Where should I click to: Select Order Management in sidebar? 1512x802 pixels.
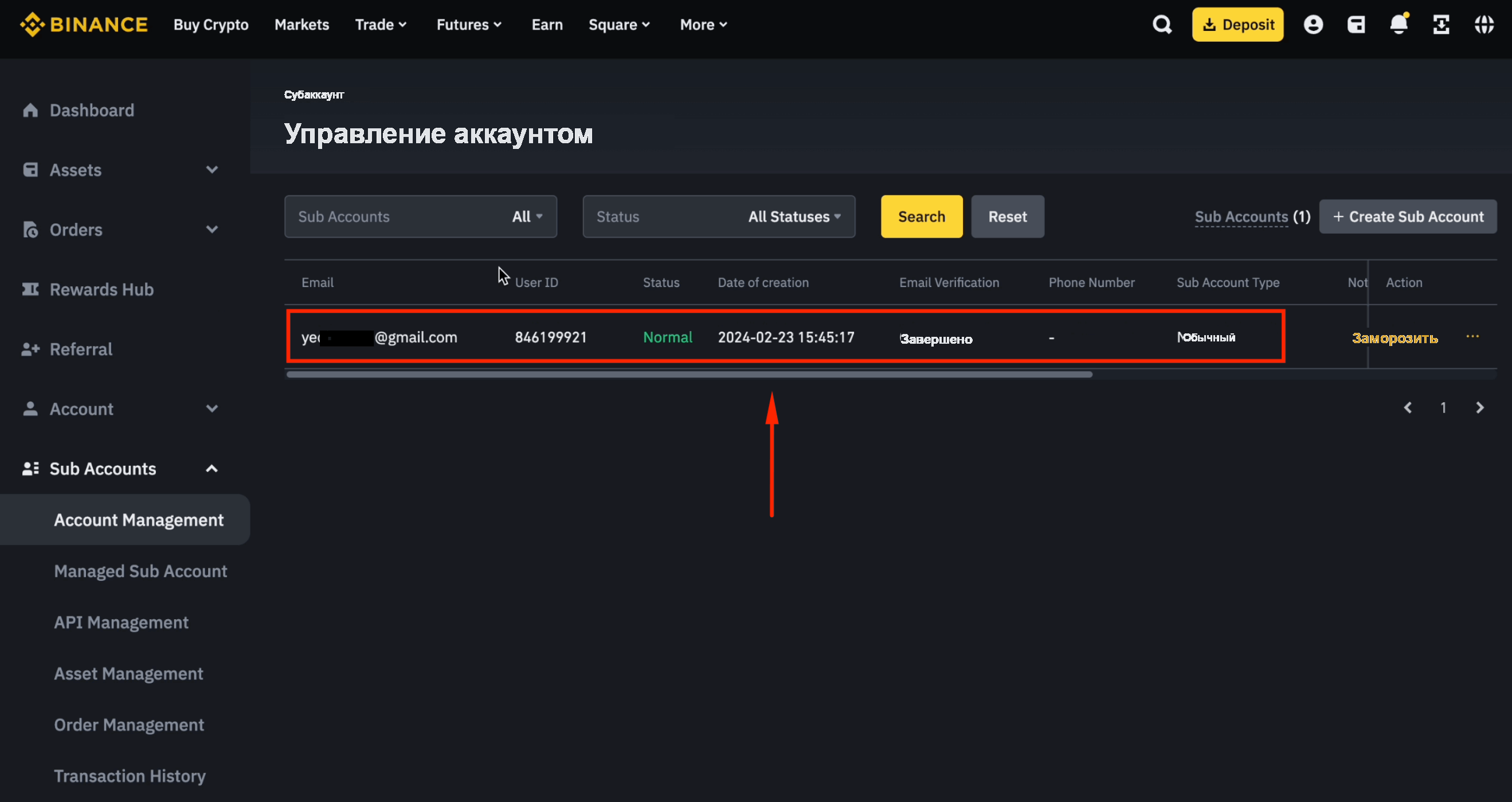pos(129,725)
